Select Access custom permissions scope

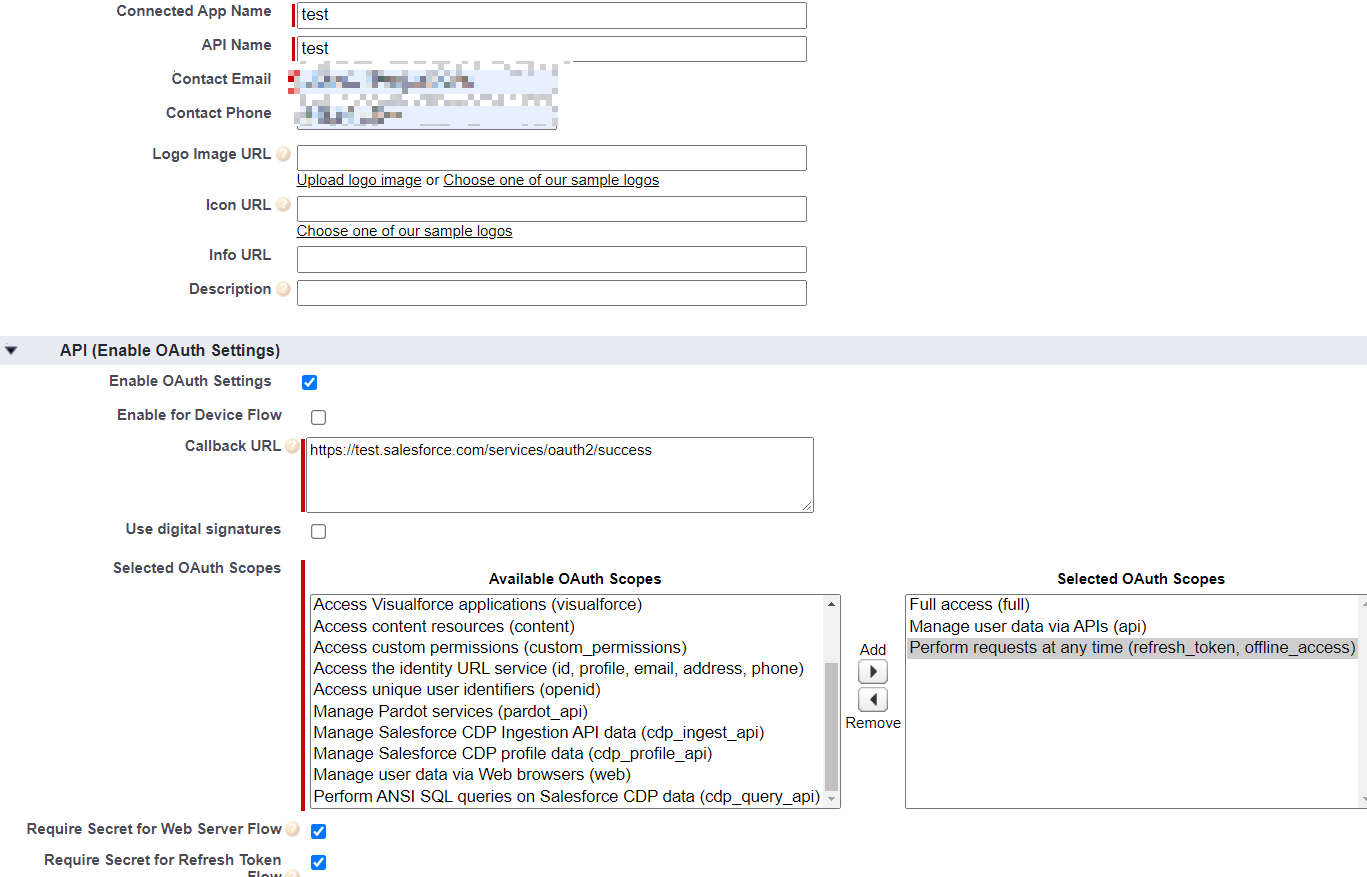click(567, 648)
